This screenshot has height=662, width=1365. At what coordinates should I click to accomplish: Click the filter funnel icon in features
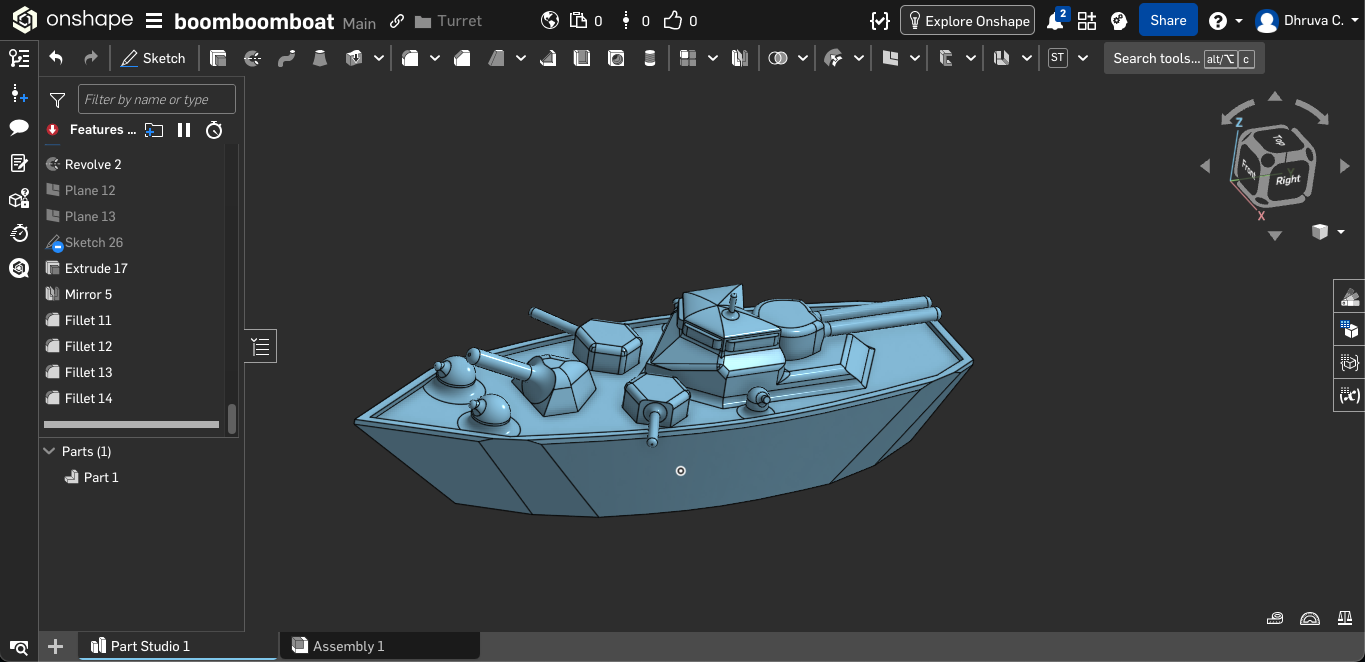click(x=58, y=100)
